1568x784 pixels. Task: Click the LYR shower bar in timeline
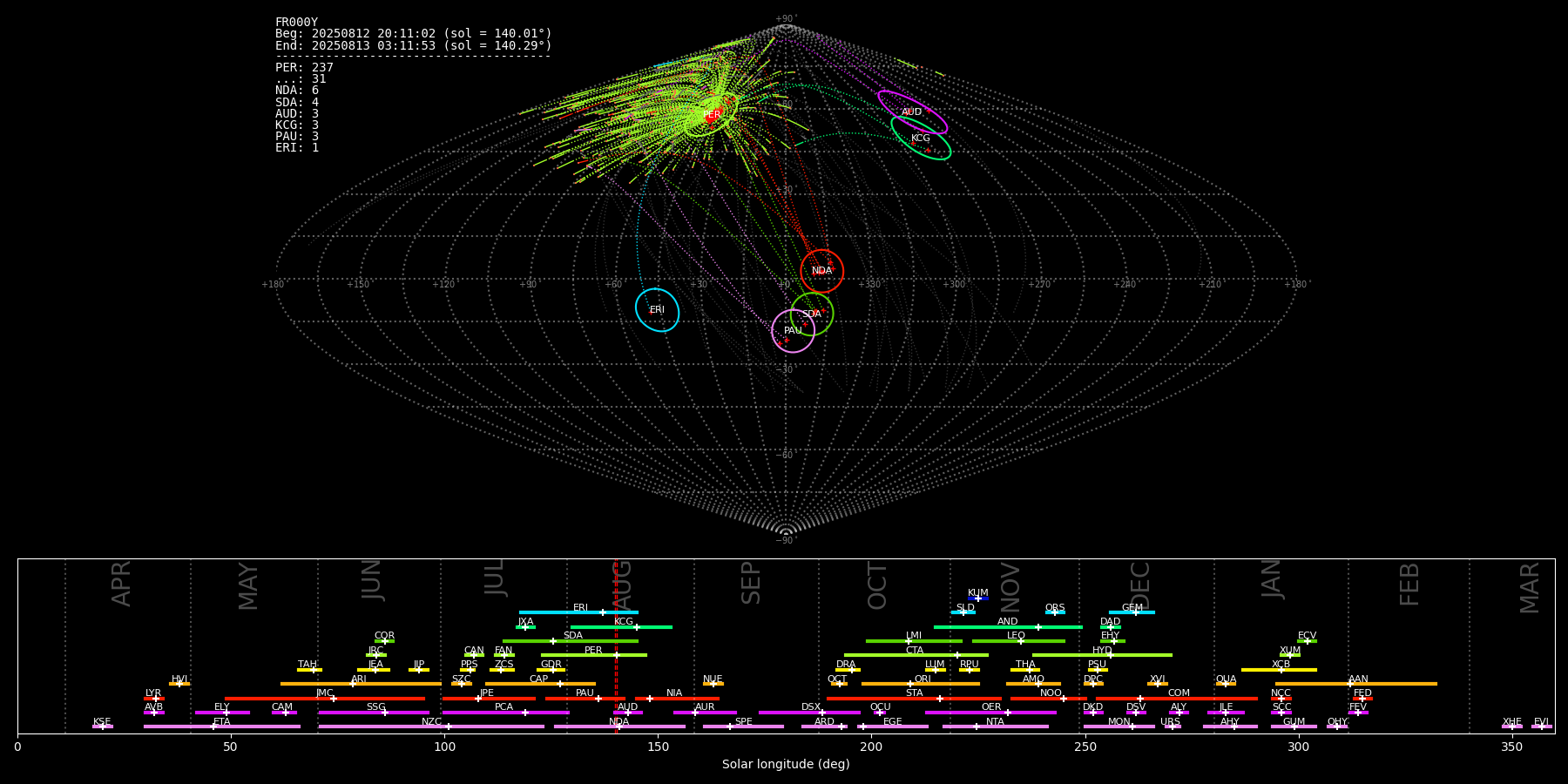pyautogui.click(x=154, y=699)
